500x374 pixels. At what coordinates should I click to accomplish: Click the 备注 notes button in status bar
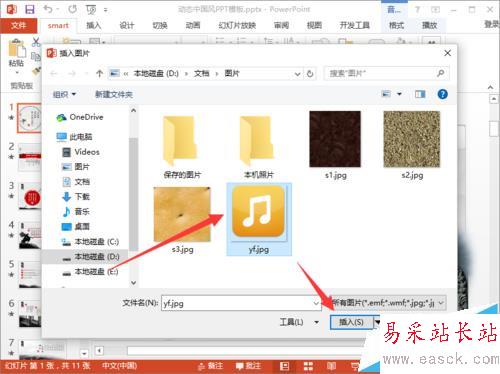210,366
